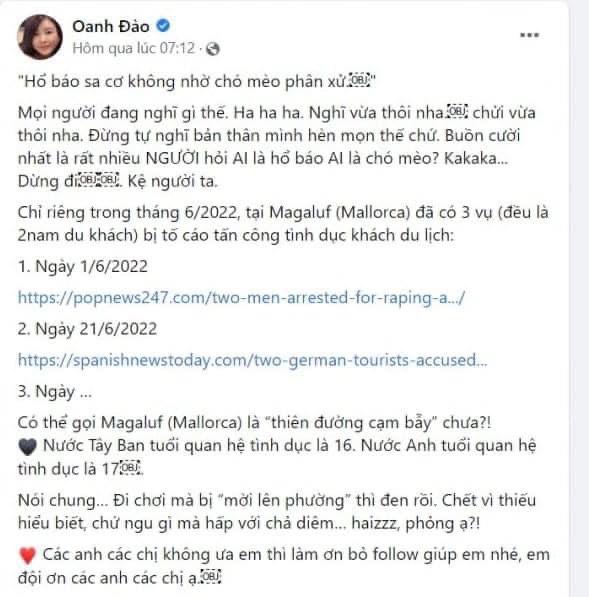Open the popnews247.com article link
Screen dimensions: 589x597
pos(241,298)
